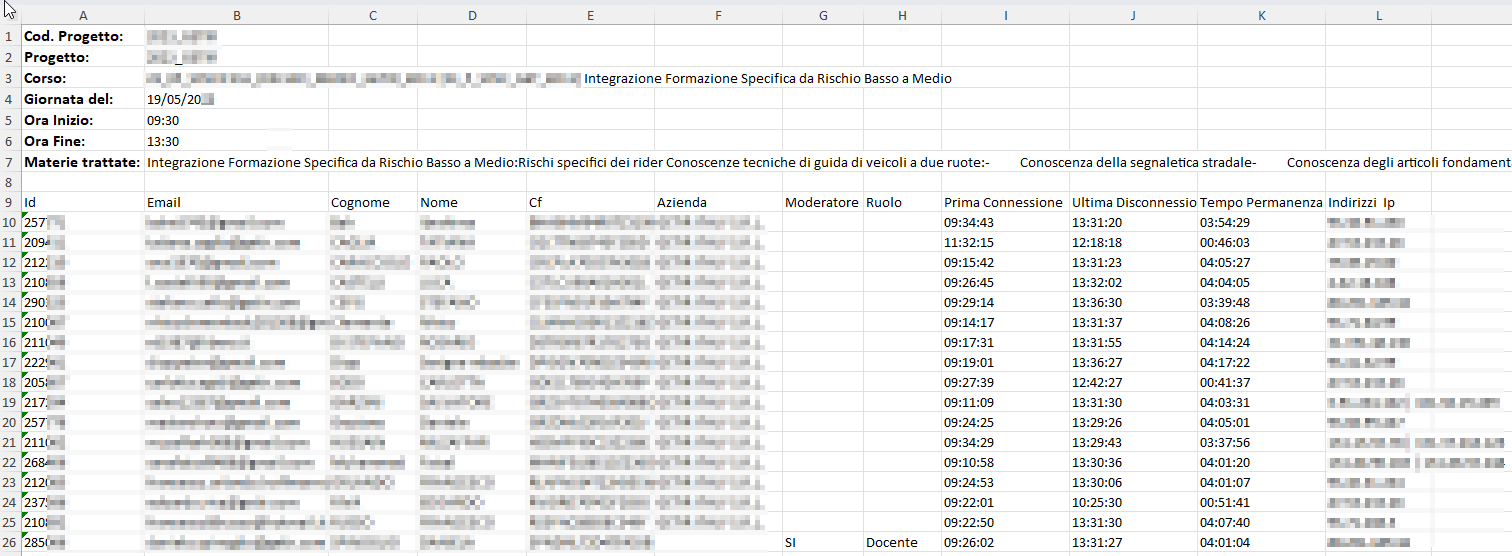Select row header 26

(x=10, y=542)
